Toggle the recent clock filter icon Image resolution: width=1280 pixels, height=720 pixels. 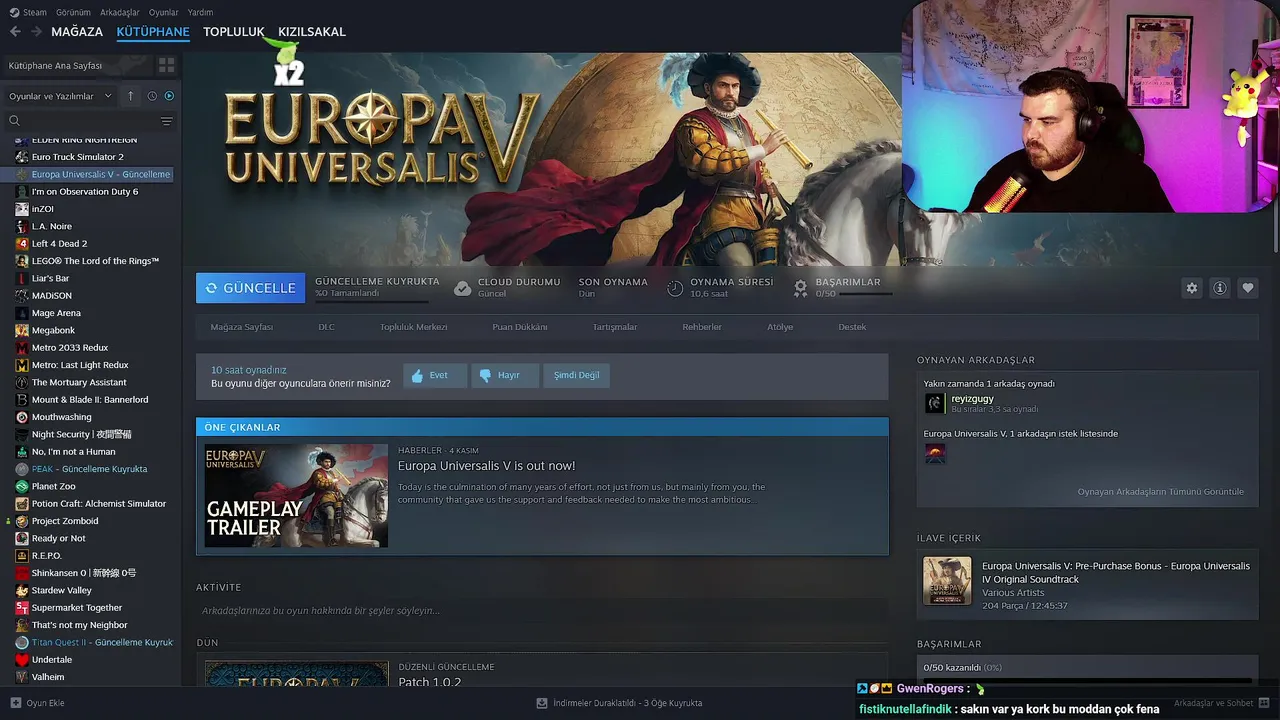[152, 96]
